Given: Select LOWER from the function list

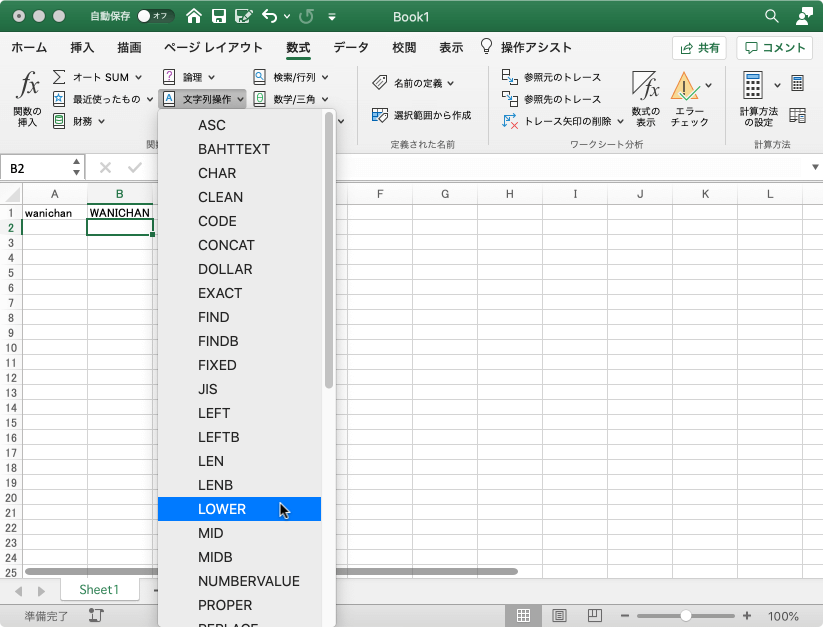Looking at the screenshot, I should coord(239,509).
